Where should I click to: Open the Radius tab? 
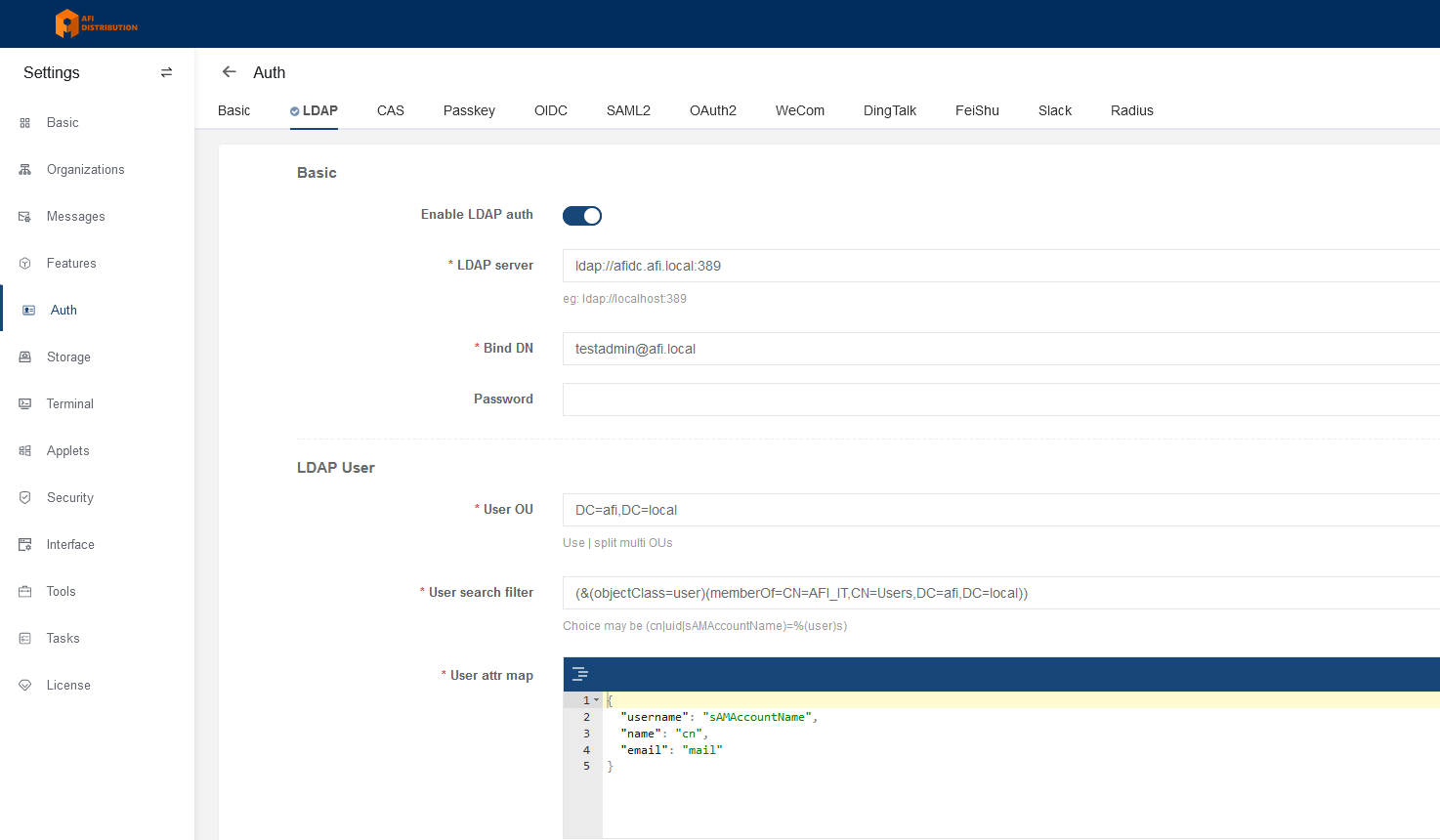click(x=1132, y=110)
